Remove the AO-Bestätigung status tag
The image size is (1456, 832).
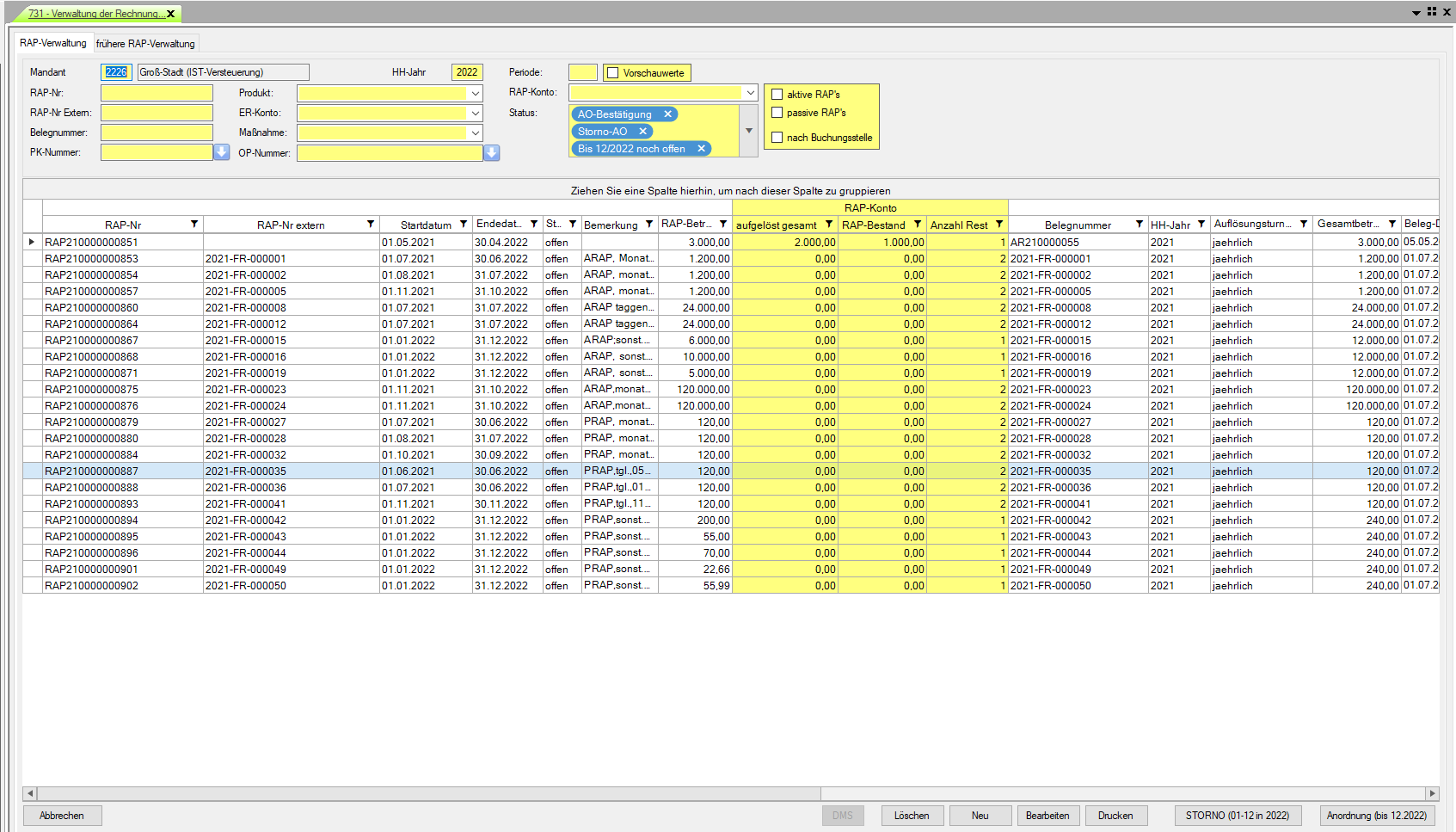(667, 114)
